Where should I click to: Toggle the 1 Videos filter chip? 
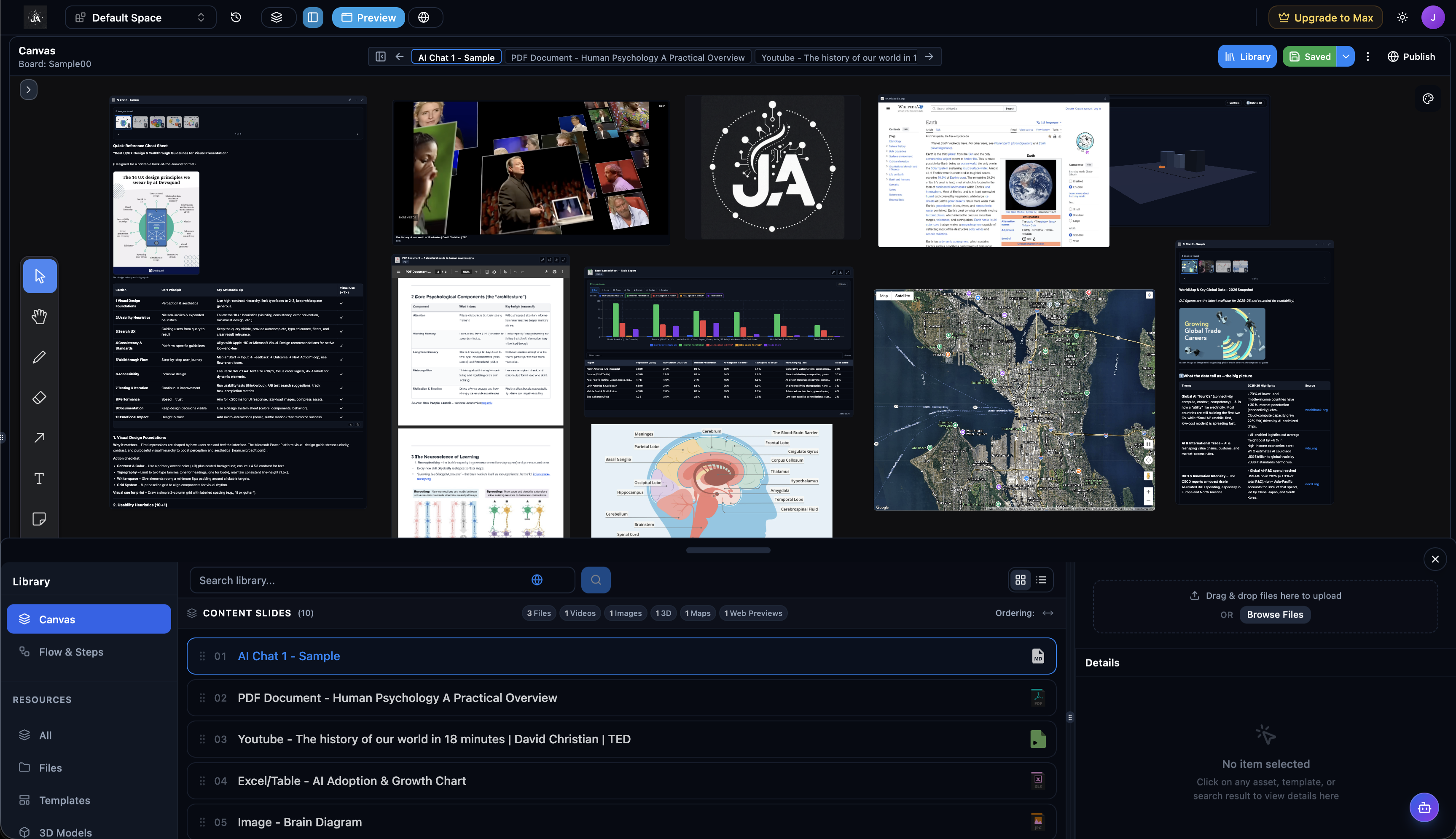pyautogui.click(x=580, y=613)
